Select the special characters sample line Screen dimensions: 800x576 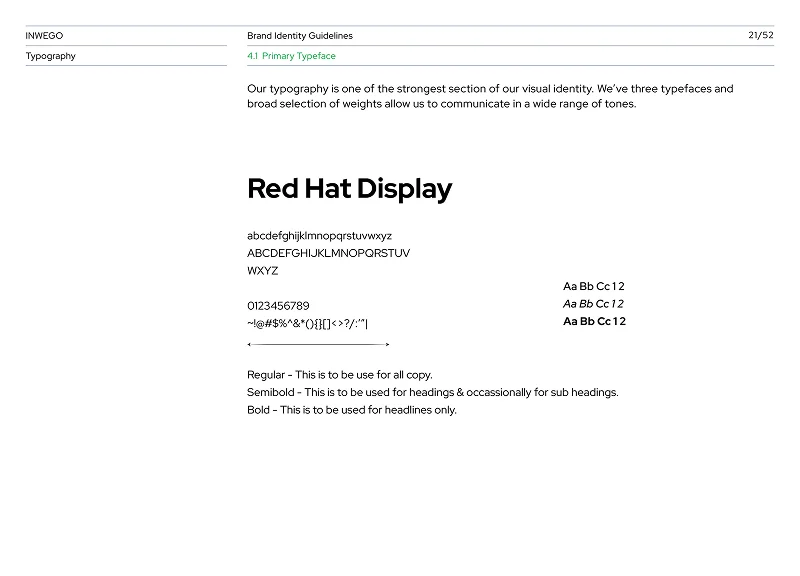pos(308,323)
